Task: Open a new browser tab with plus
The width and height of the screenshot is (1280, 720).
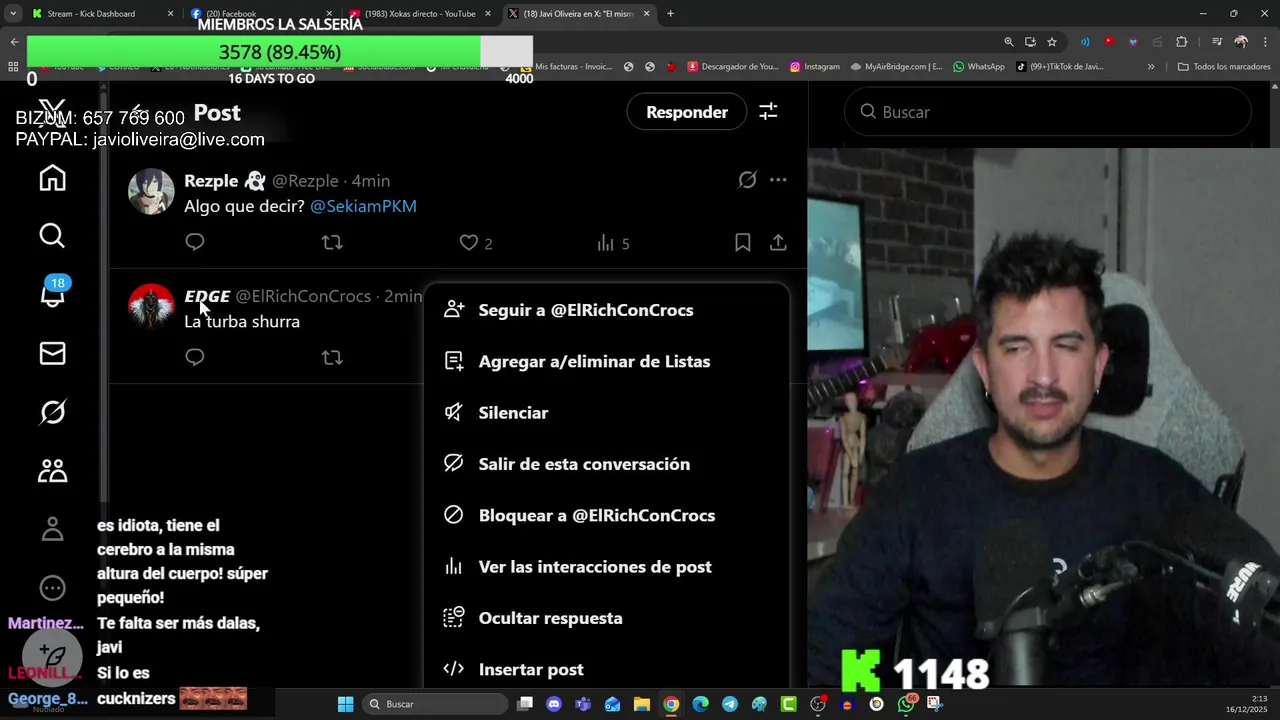Action: coord(670,14)
